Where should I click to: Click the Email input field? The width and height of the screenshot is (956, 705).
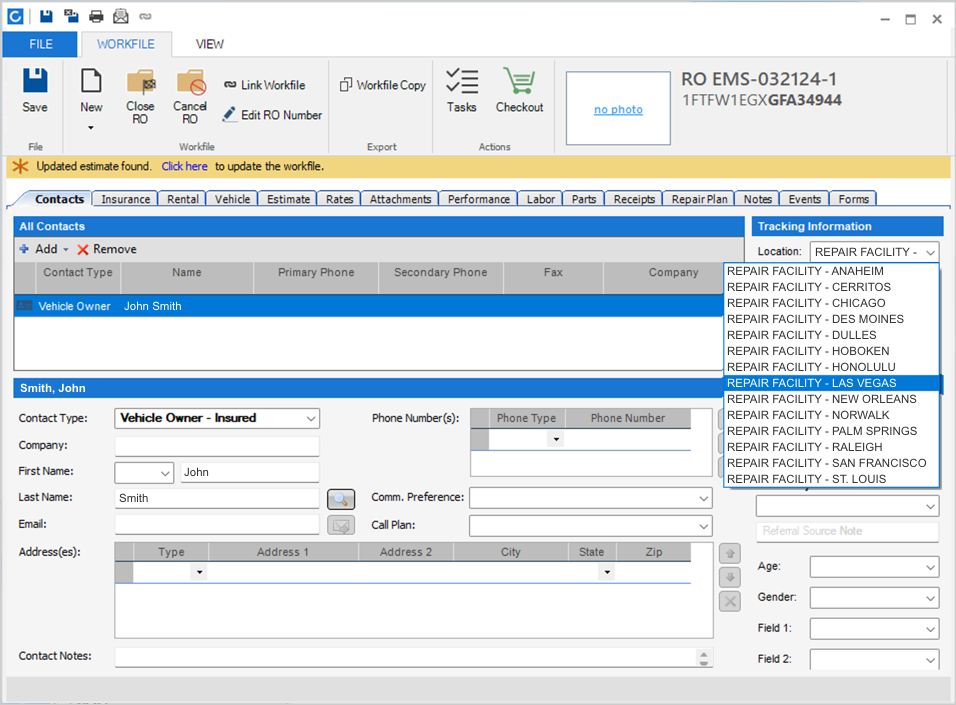click(216, 524)
